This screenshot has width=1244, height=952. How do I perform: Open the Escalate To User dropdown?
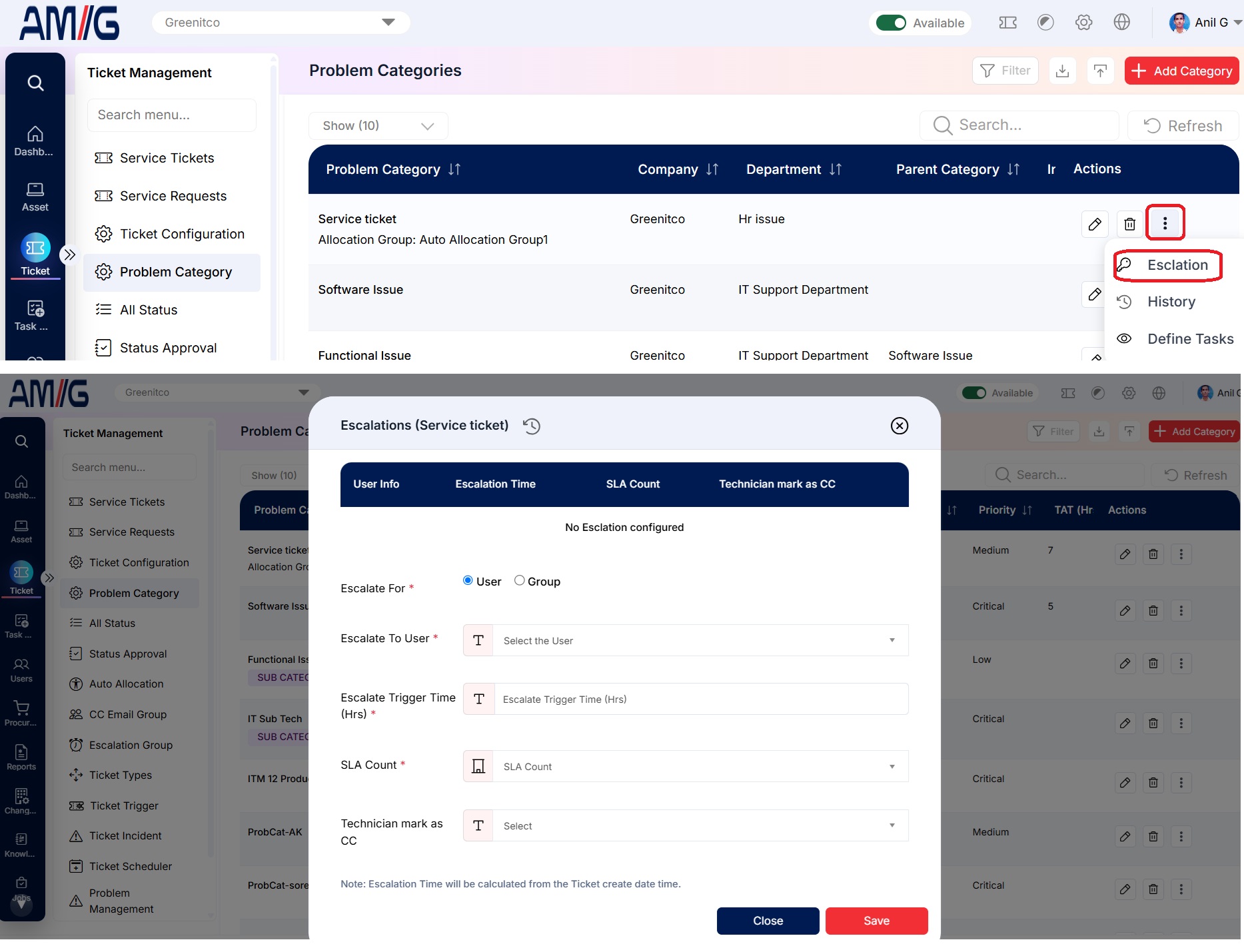(686, 640)
